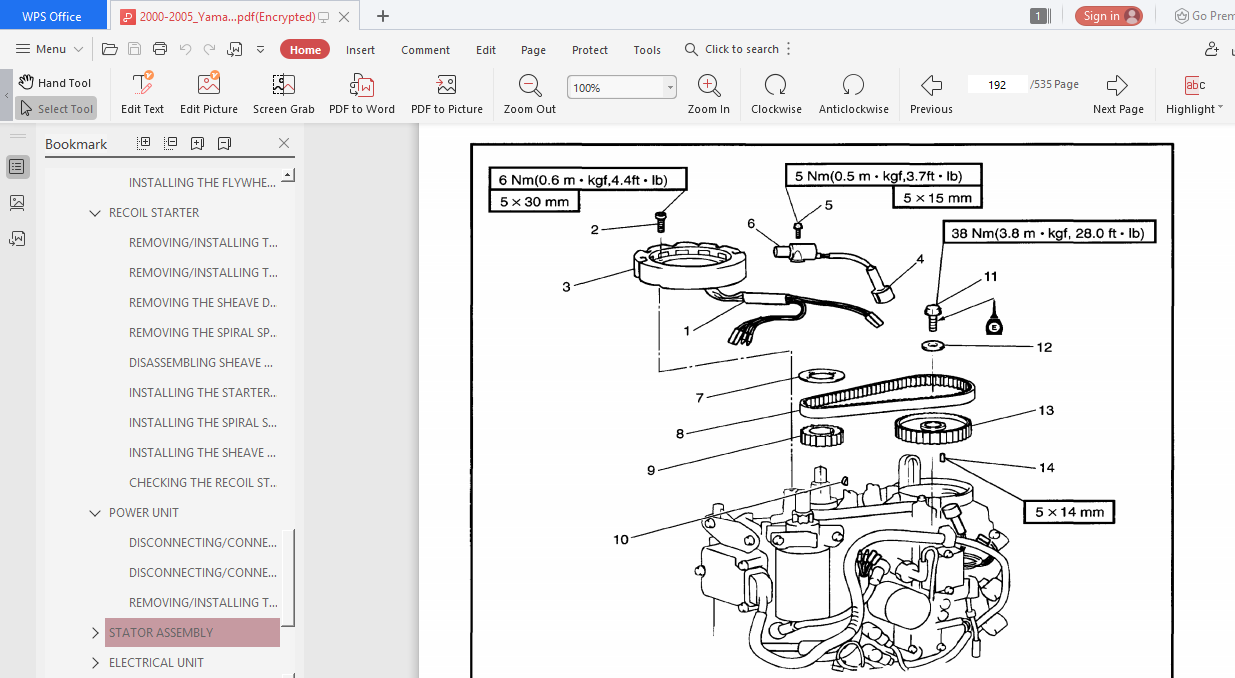Click the Print icon in quick toolbar
Image resolution: width=1235 pixels, height=678 pixels.
pos(160,49)
